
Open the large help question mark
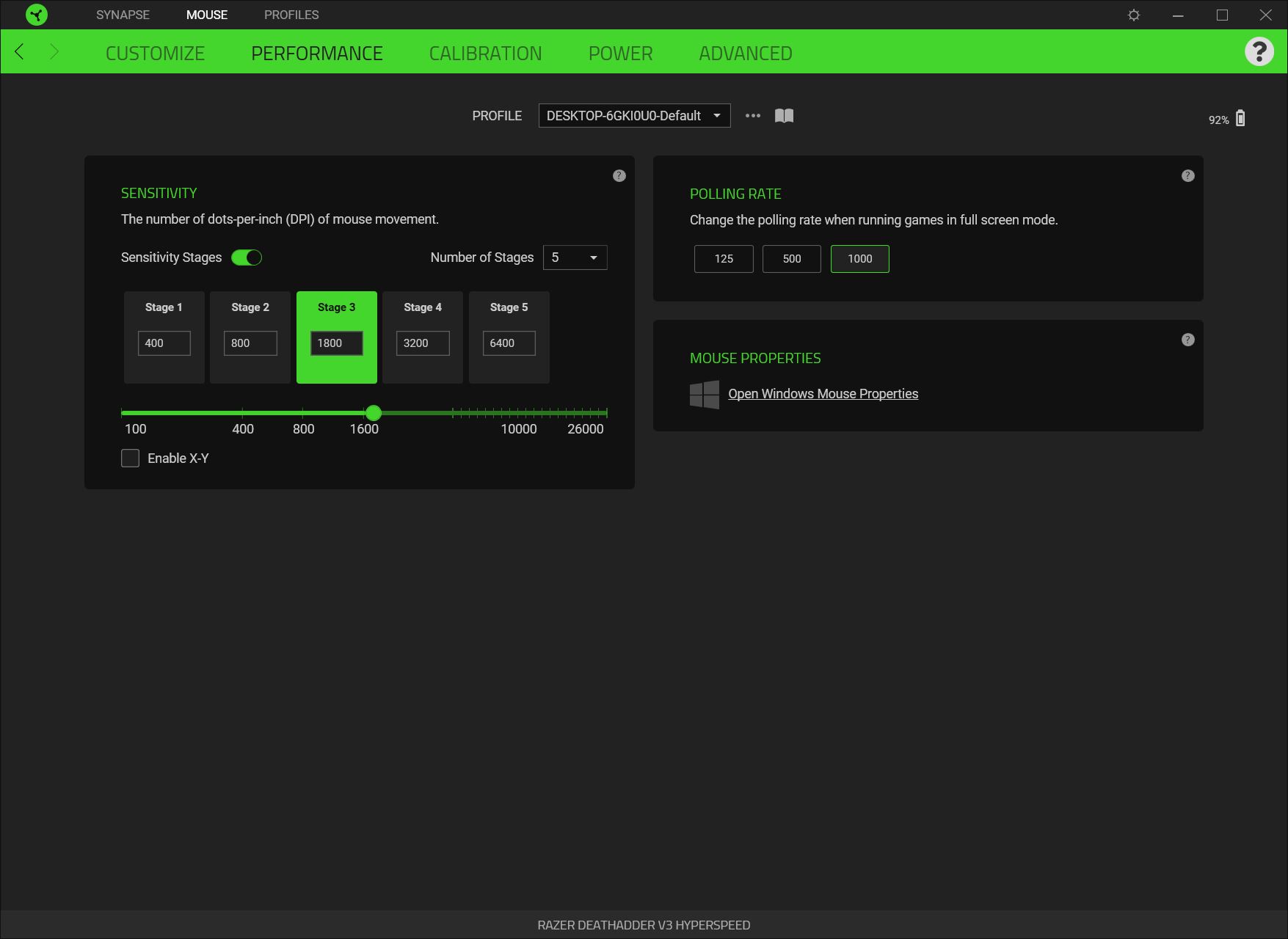click(1259, 51)
